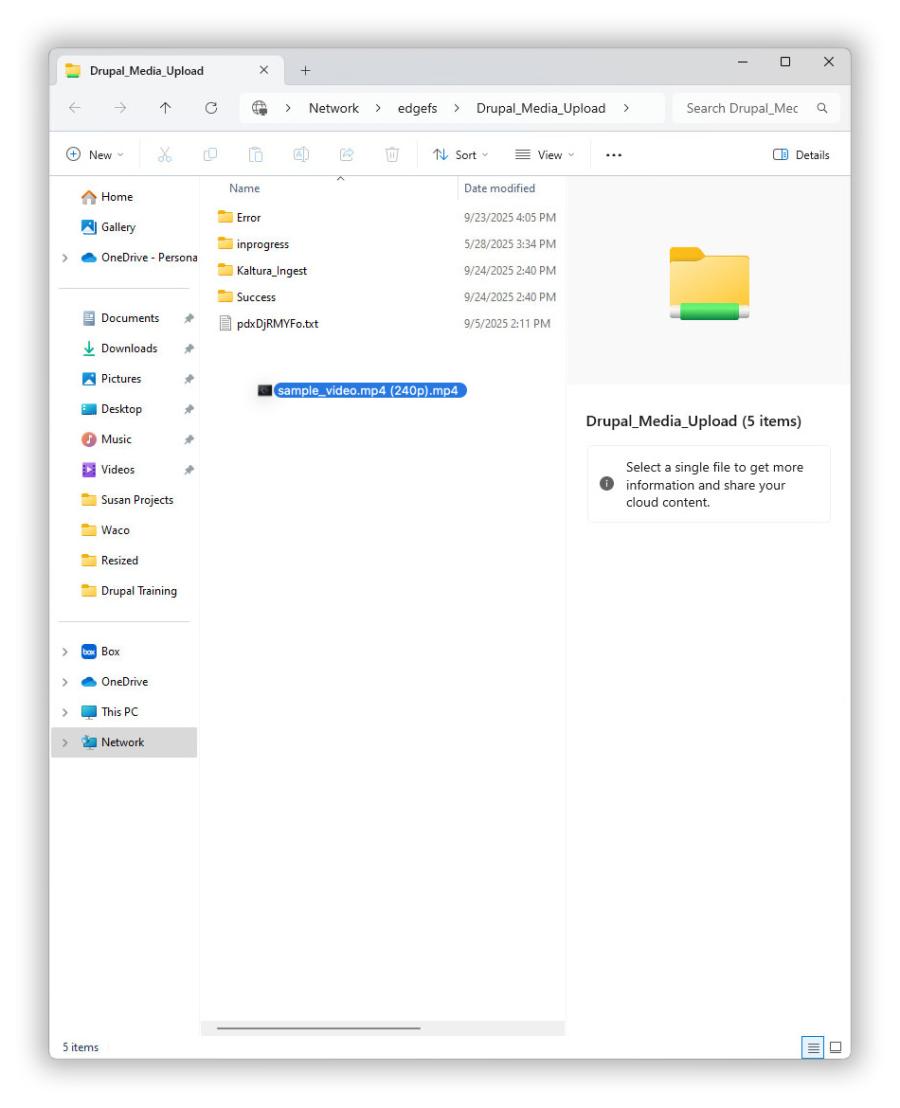Image resolution: width=900 pixels, height=1108 pixels.
Task: Go up one folder level arrow
Action: pyautogui.click(x=165, y=108)
